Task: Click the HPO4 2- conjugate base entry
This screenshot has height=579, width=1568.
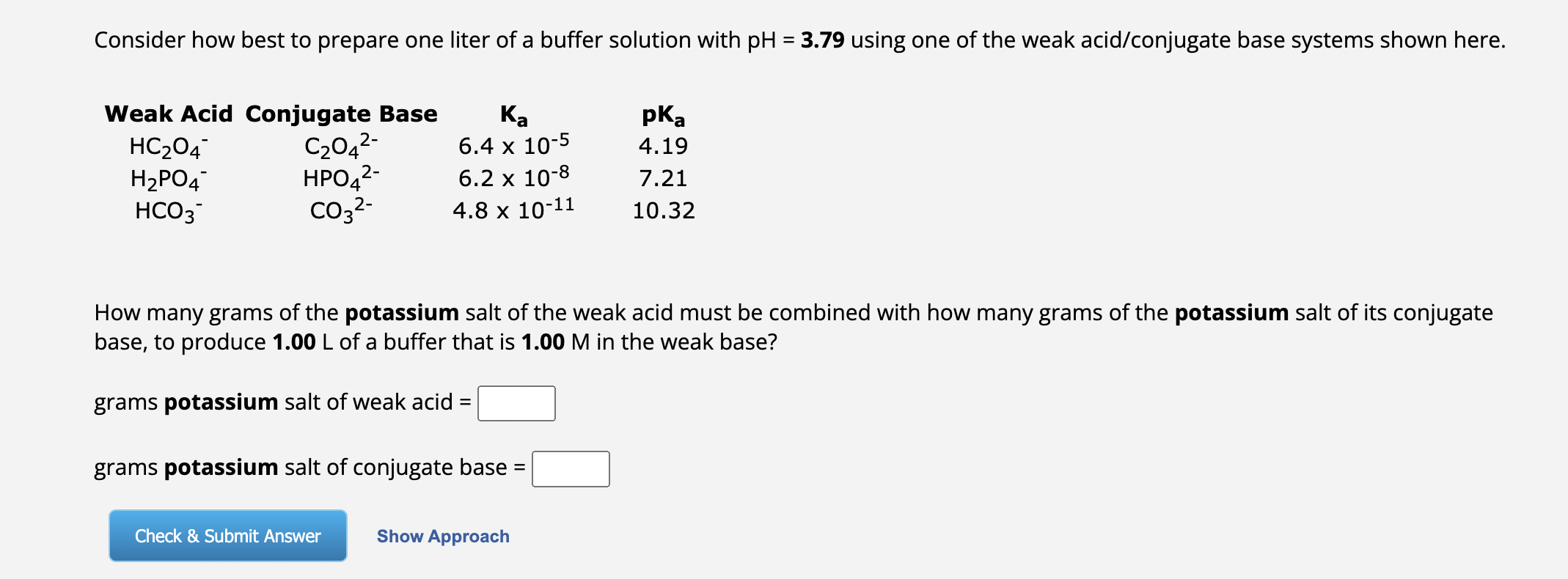Action: click(342, 180)
